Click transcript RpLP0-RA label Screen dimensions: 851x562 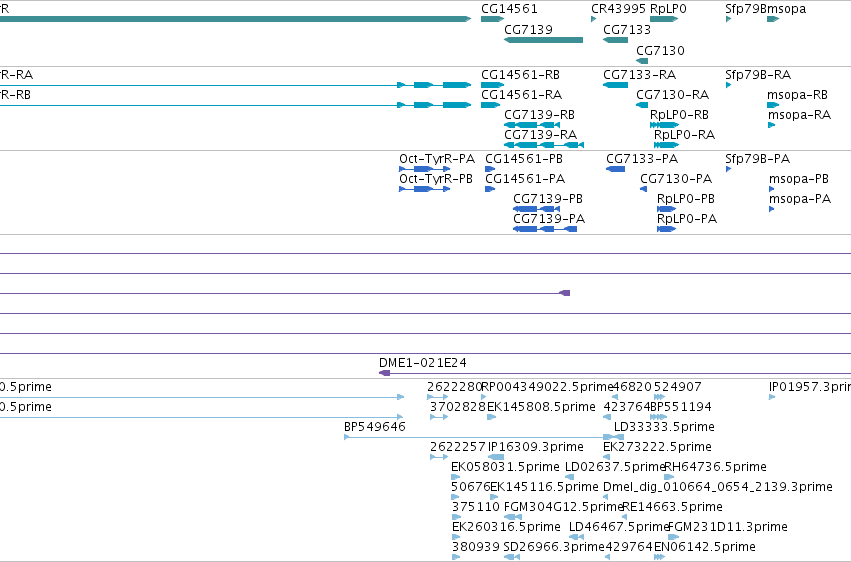pos(684,135)
